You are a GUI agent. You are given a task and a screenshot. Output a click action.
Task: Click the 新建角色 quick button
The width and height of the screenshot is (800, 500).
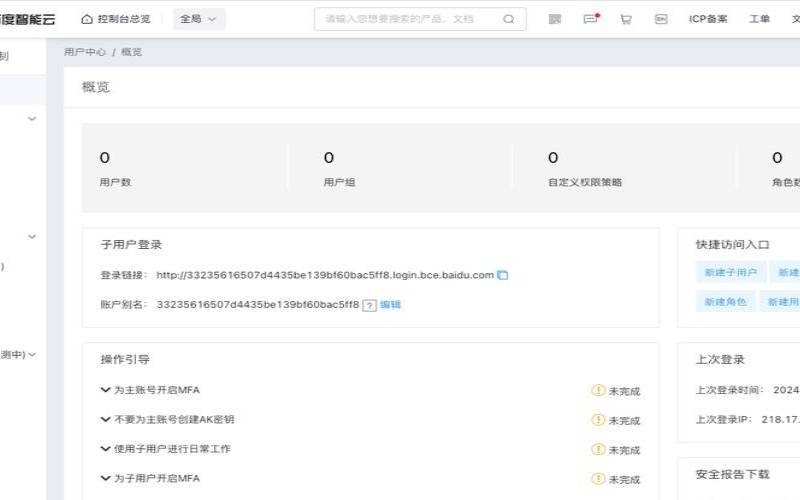coord(725,302)
